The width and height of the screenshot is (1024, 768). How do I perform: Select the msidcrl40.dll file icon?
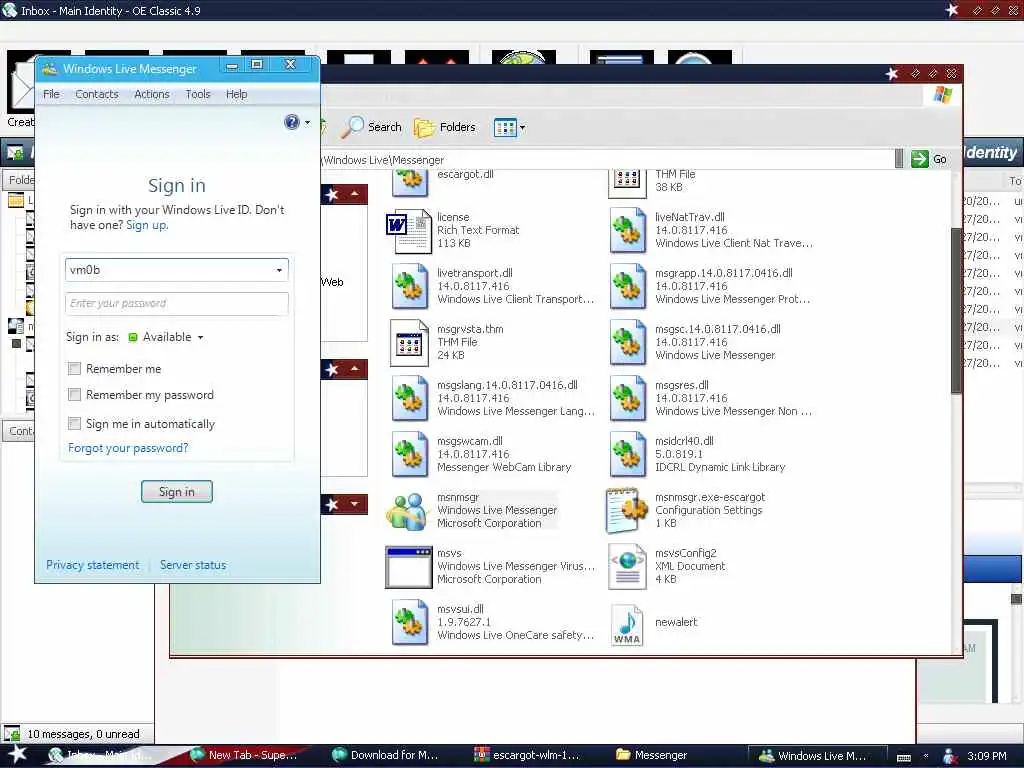click(628, 455)
